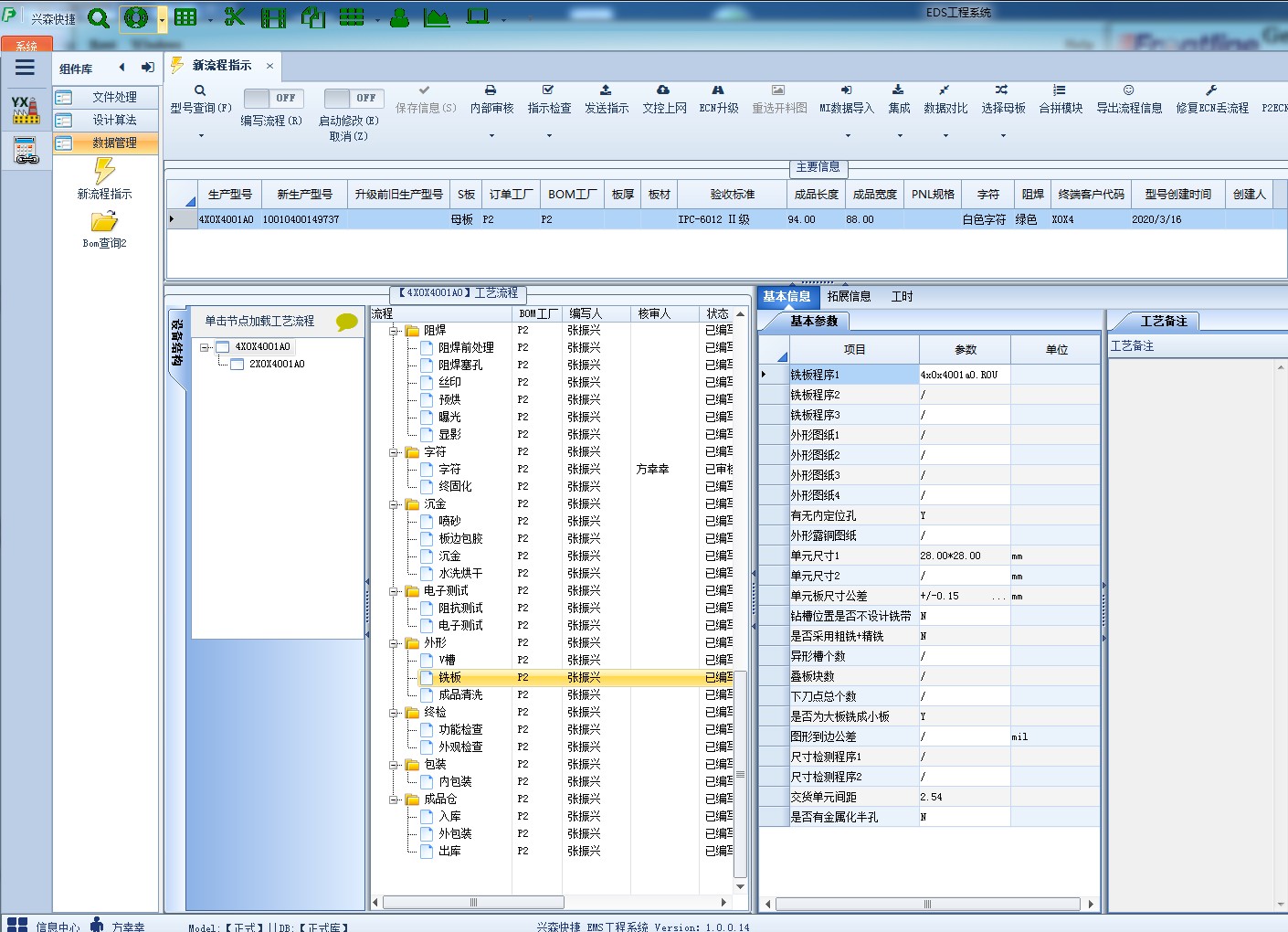The image size is (1288, 932).
Task: Click 修复ECN丢流程 wrench button
Action: 1212,100
